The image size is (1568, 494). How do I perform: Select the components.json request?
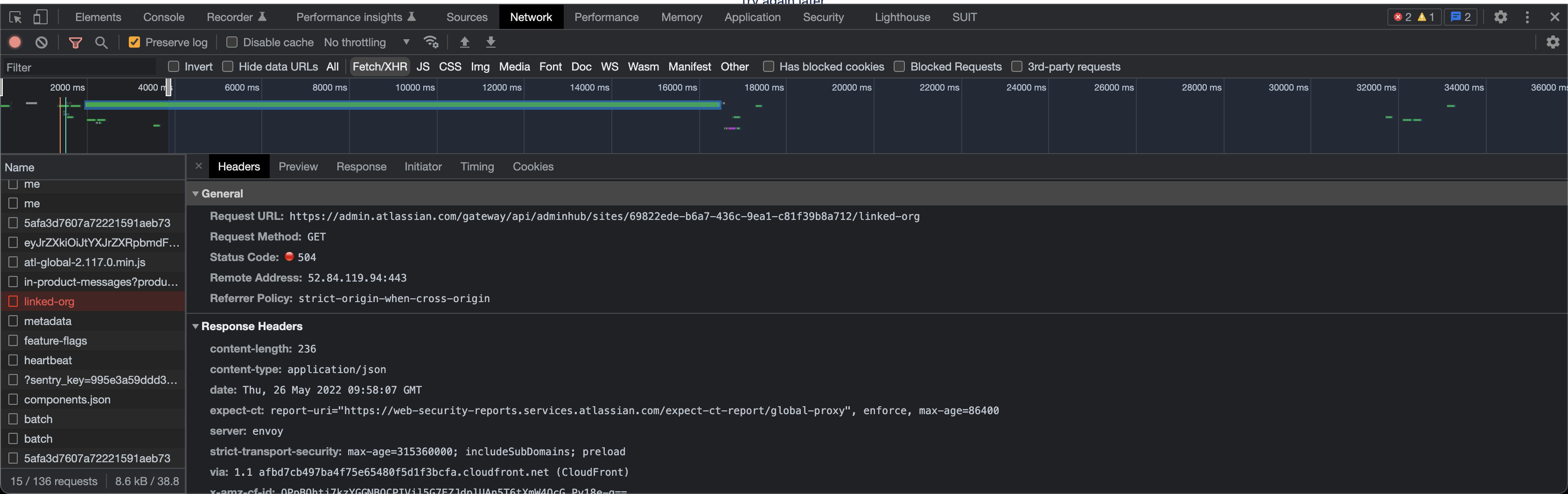point(92,399)
